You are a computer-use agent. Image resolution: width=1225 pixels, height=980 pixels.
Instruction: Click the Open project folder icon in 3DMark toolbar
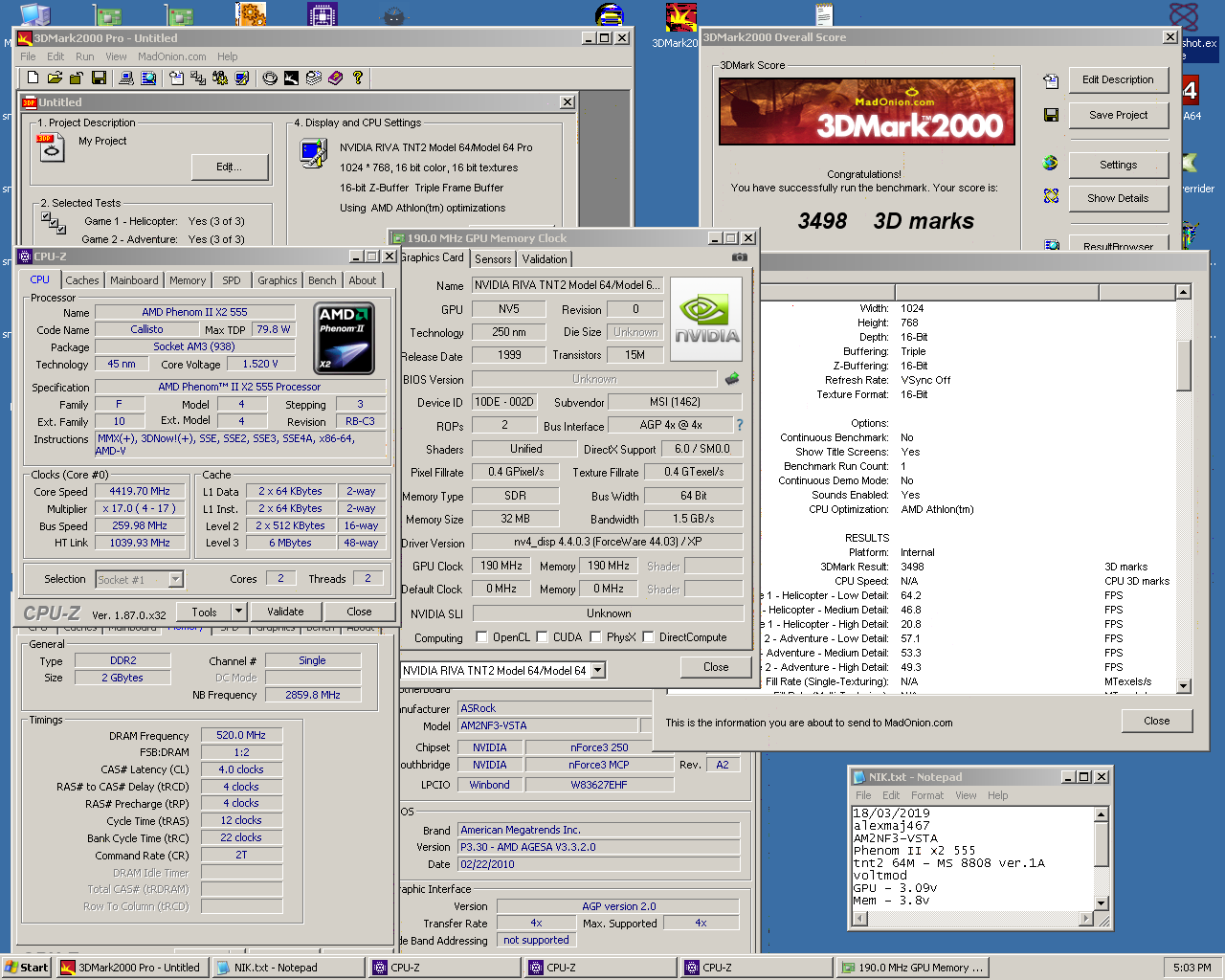point(55,78)
